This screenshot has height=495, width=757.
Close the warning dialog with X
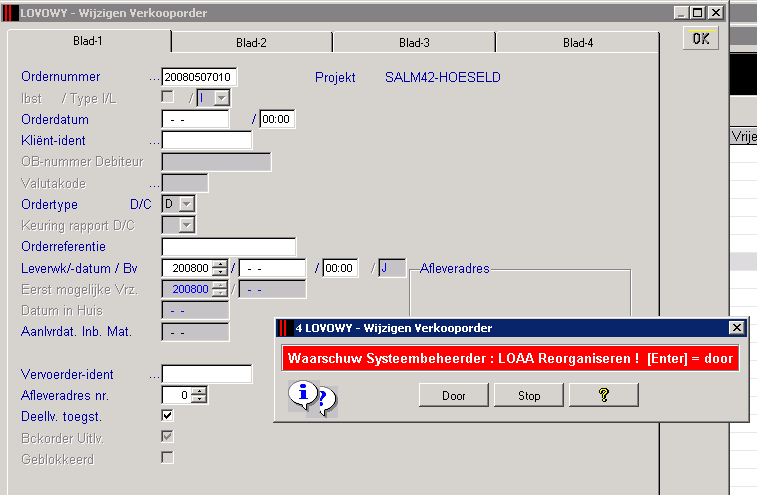click(x=737, y=328)
